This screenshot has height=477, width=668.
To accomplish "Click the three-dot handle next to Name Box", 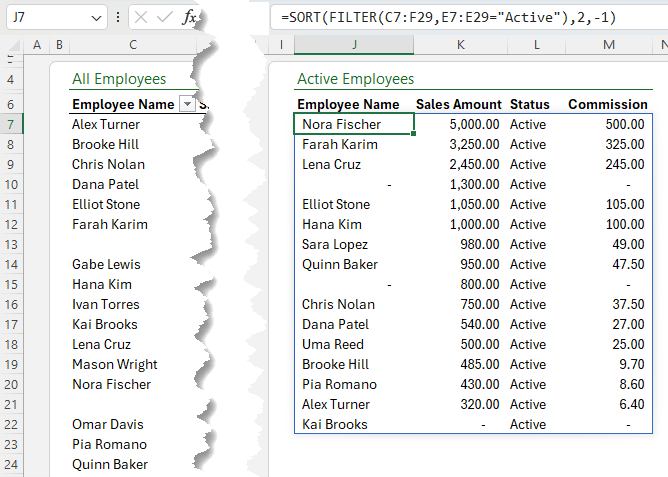I will (118, 17).
